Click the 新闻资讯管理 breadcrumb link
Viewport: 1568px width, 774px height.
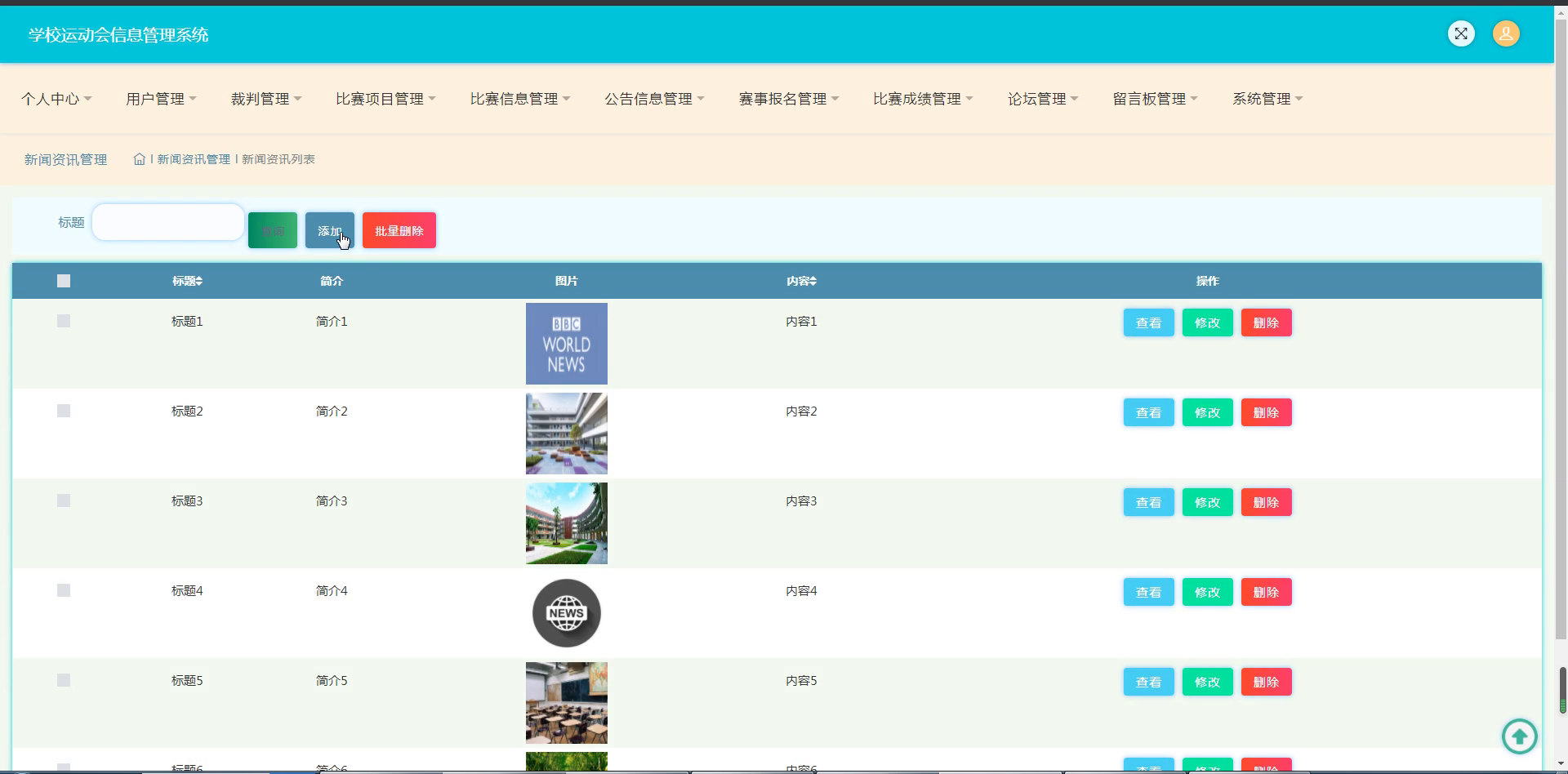point(194,159)
